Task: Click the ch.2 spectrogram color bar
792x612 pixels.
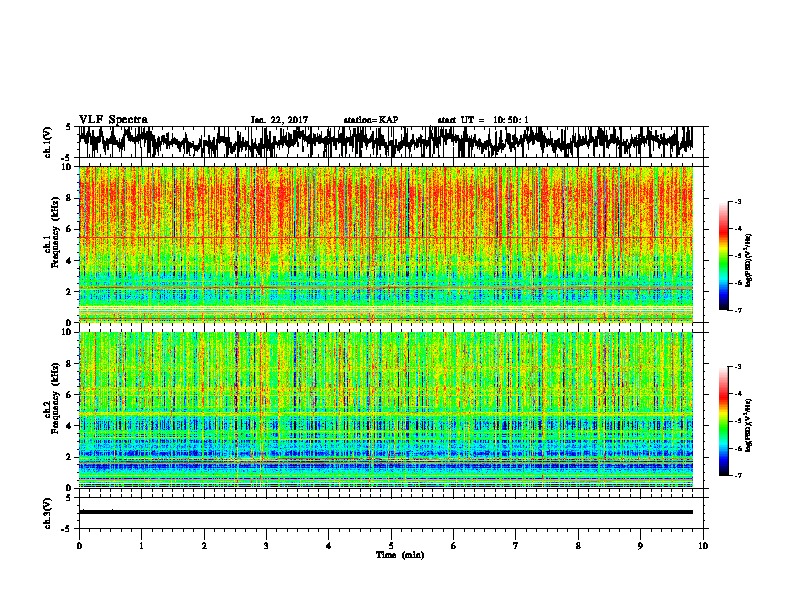Action: pyautogui.click(x=724, y=421)
